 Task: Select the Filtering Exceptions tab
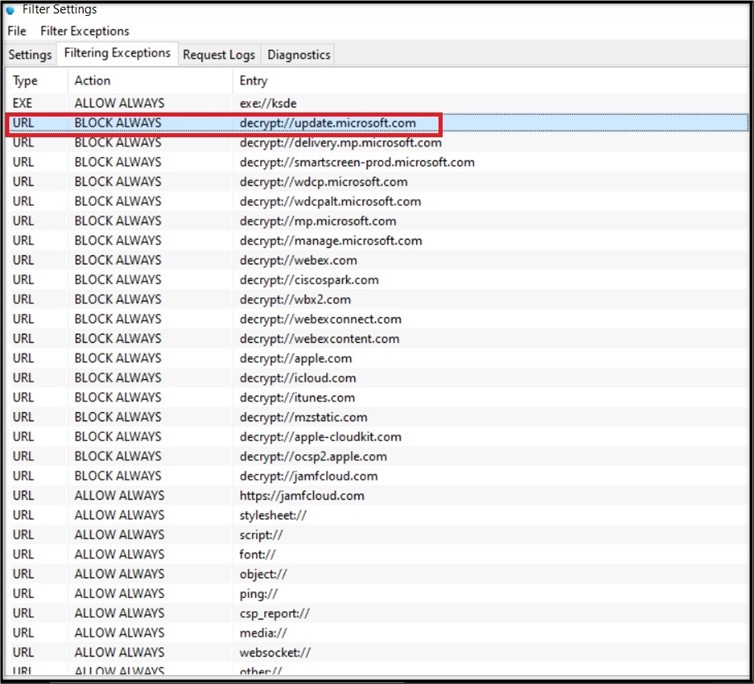117,53
